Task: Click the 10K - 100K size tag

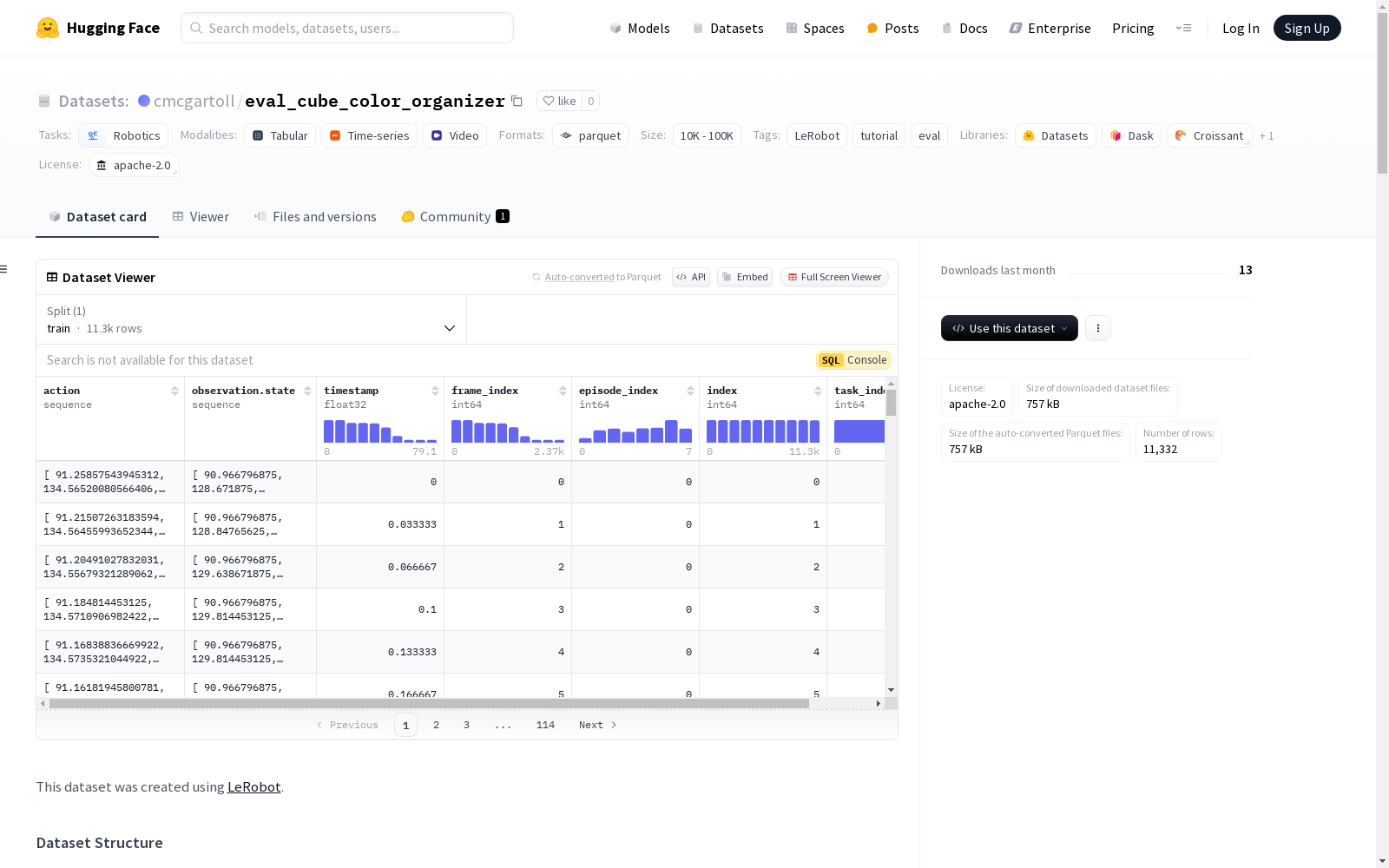Action: point(707,135)
